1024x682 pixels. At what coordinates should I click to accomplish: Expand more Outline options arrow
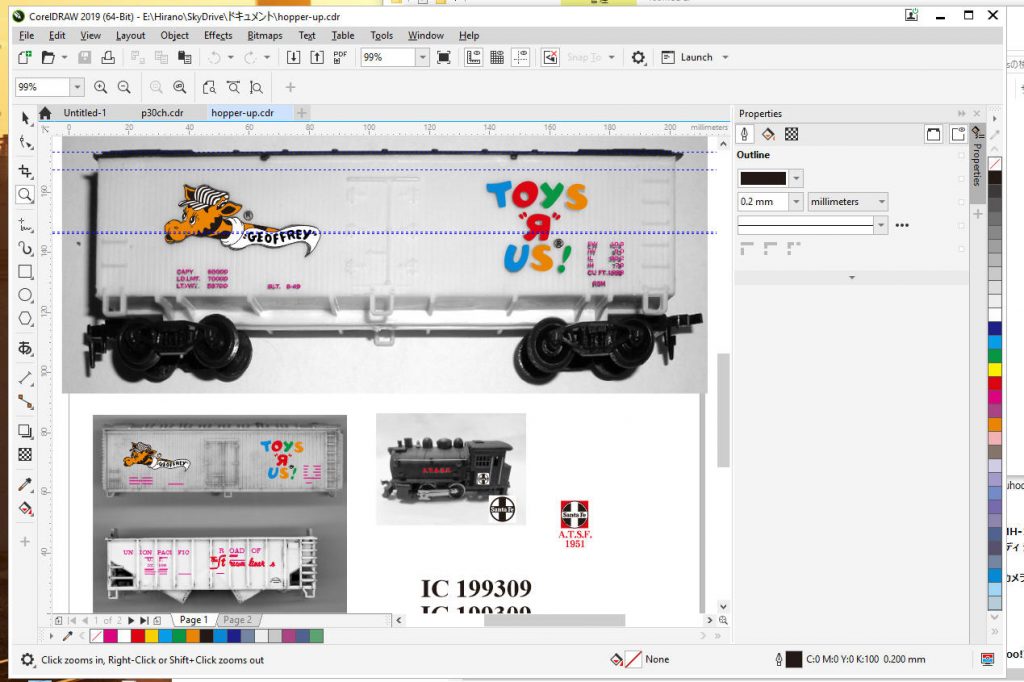(x=852, y=278)
